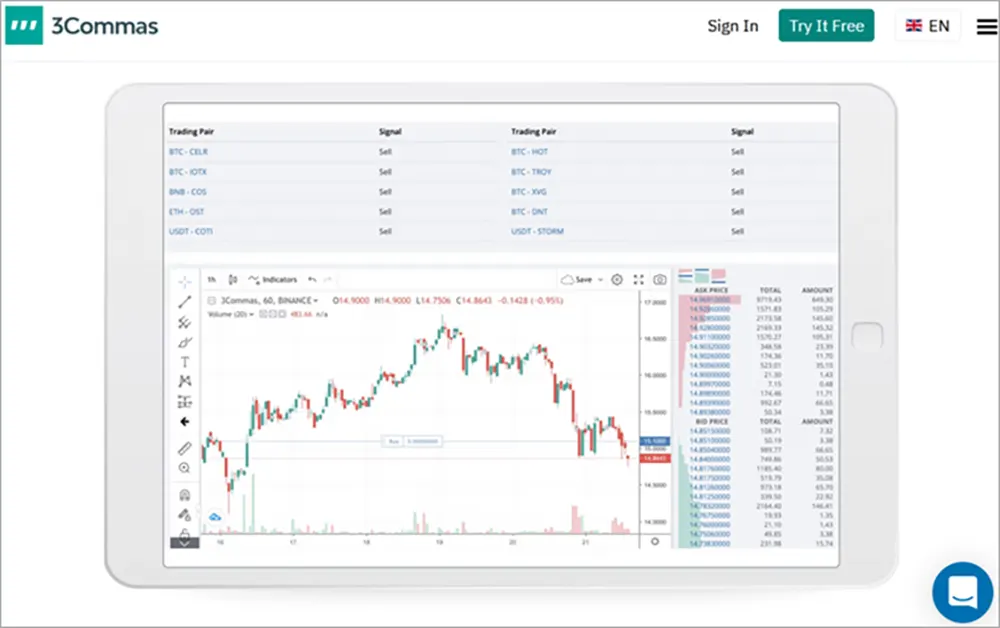This screenshot has width=1000, height=628.
Task: Select the pitchfork/Fibonacci tool
Action: click(184, 323)
